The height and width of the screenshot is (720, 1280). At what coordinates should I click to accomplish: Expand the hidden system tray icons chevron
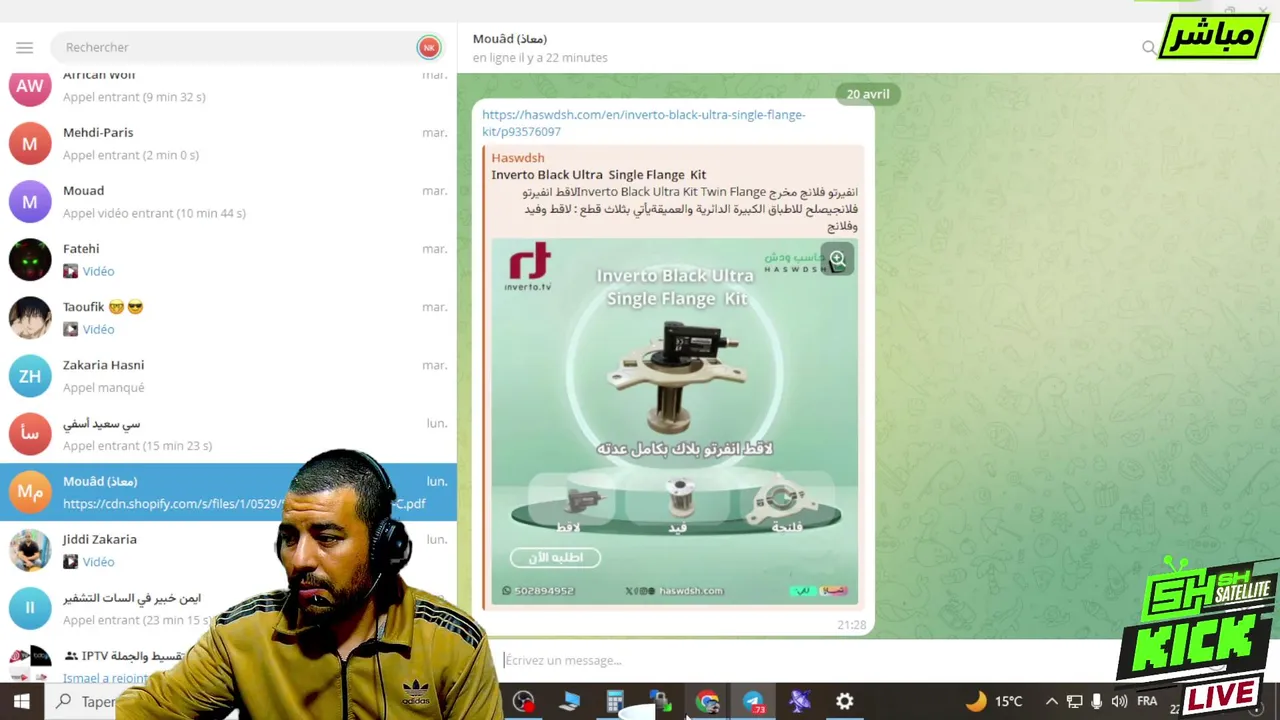click(x=1051, y=701)
